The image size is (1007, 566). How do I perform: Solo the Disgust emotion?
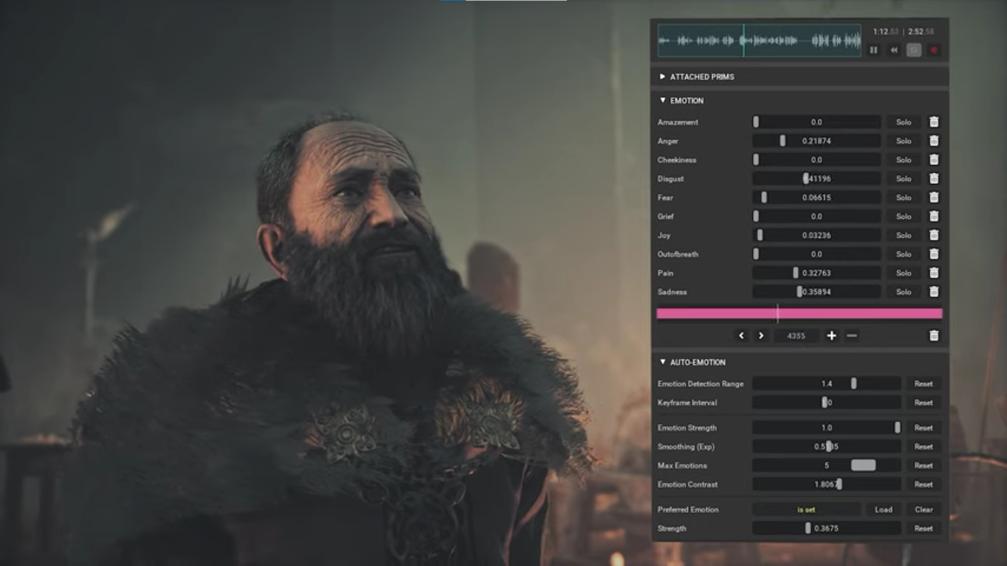click(x=904, y=179)
